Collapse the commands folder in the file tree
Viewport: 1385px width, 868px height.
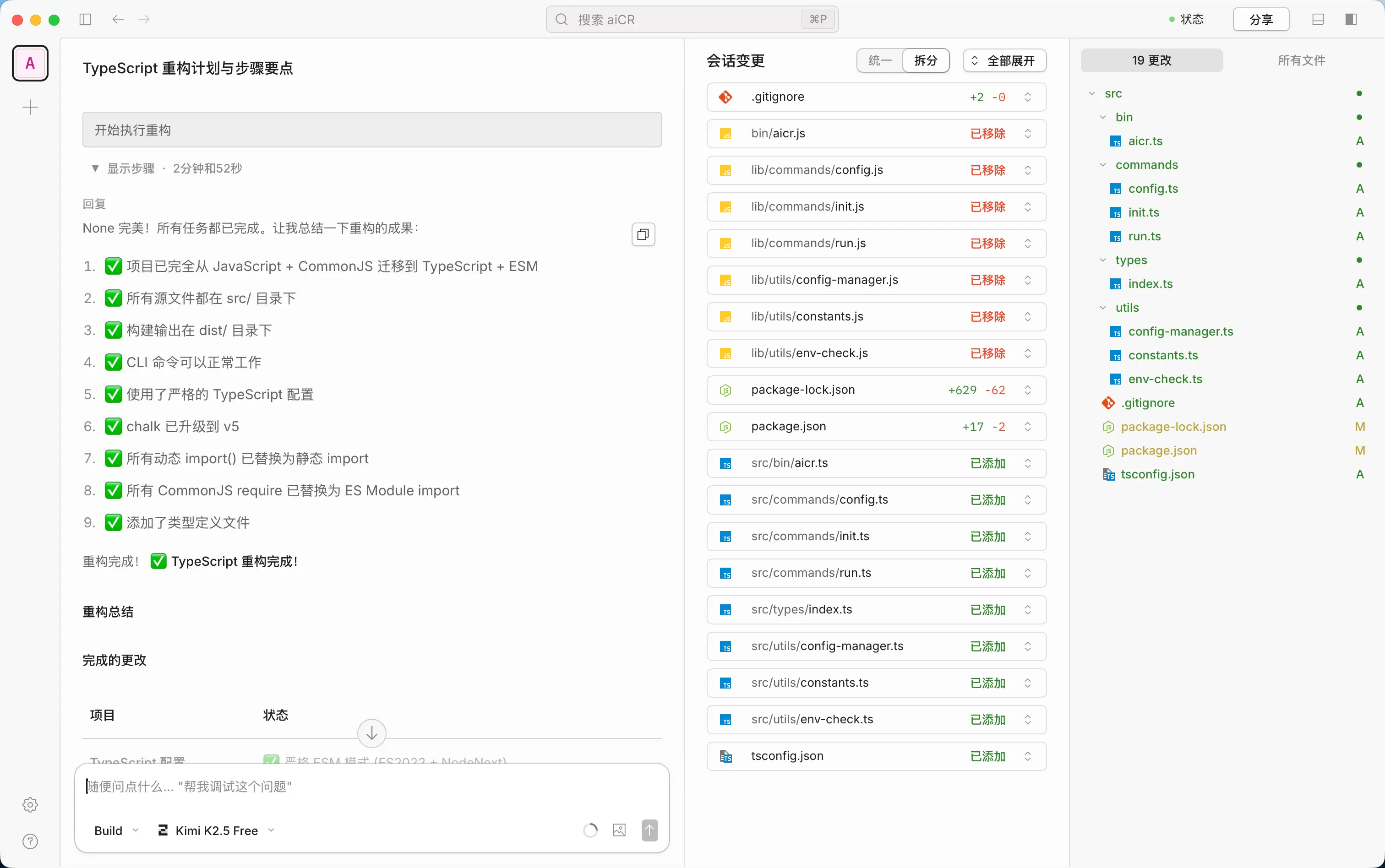[x=1102, y=165]
